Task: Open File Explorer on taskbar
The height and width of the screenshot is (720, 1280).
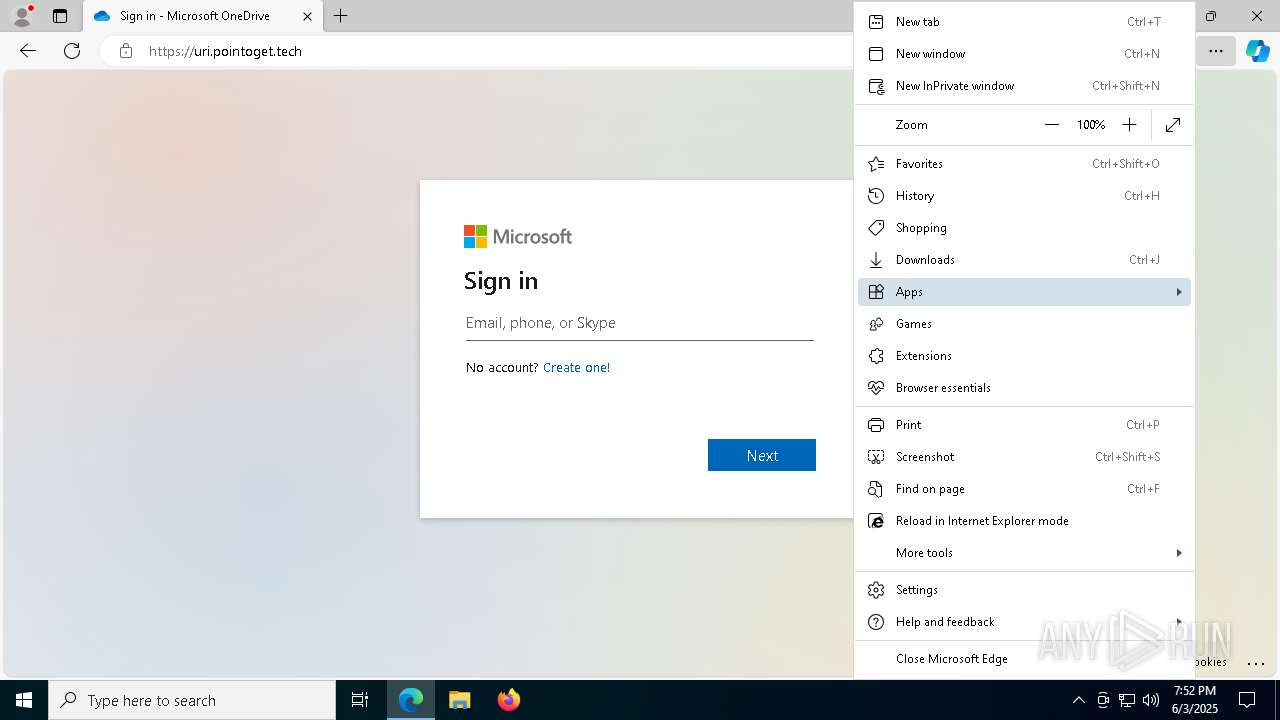Action: coord(460,700)
